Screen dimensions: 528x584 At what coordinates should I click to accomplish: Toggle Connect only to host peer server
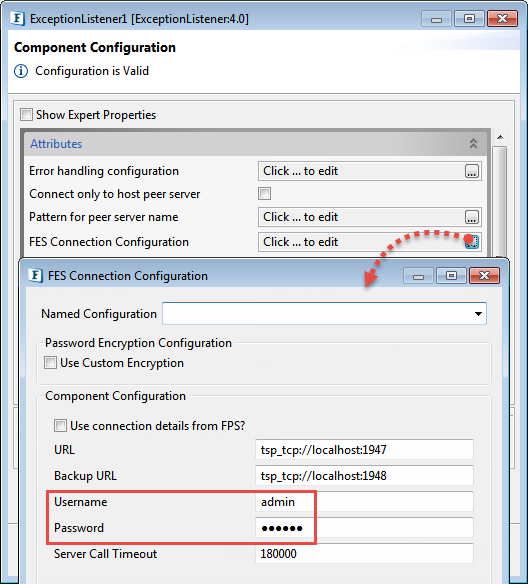point(264,194)
